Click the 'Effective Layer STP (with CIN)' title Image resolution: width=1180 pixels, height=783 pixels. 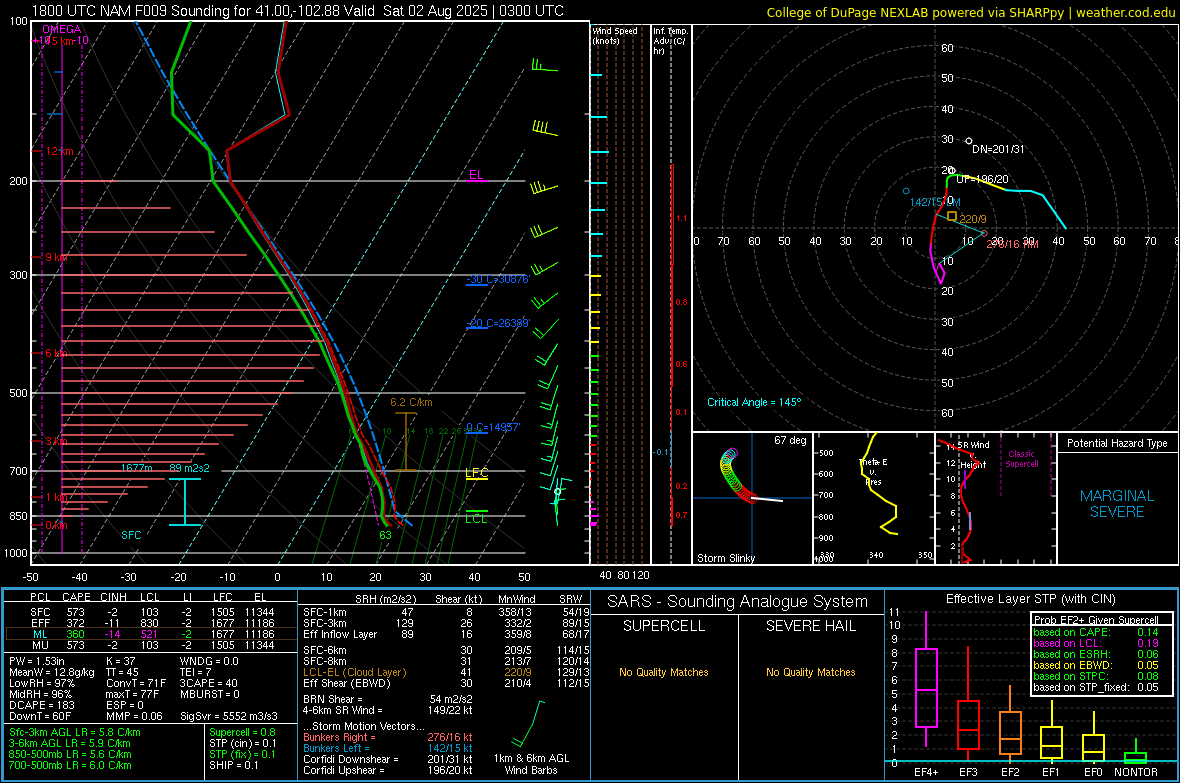tap(1030, 599)
